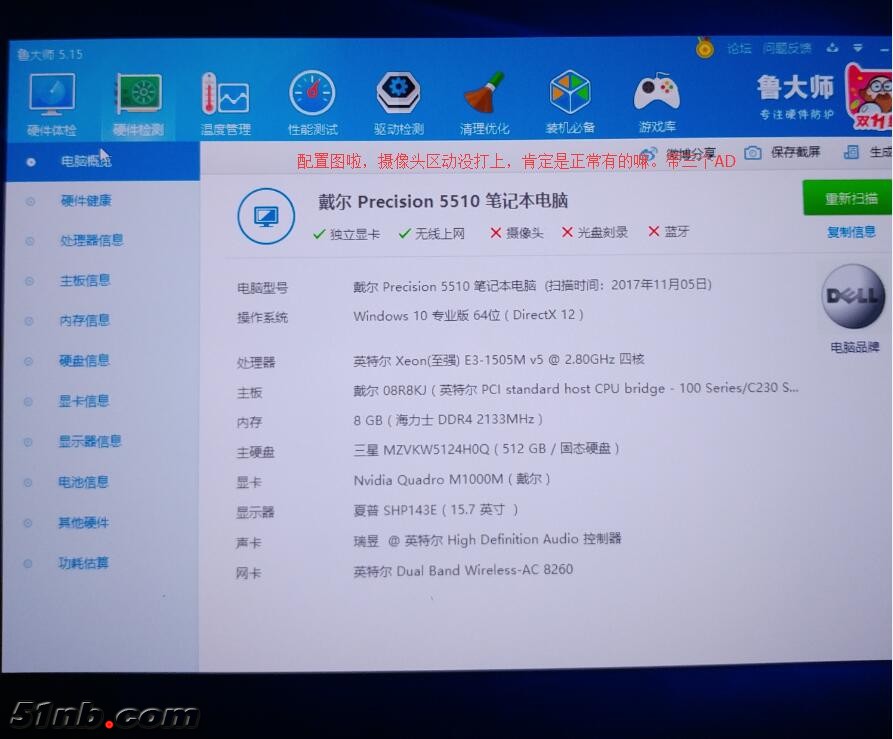Open 温度管理 temperature management icon
The image size is (893, 739).
(225, 94)
